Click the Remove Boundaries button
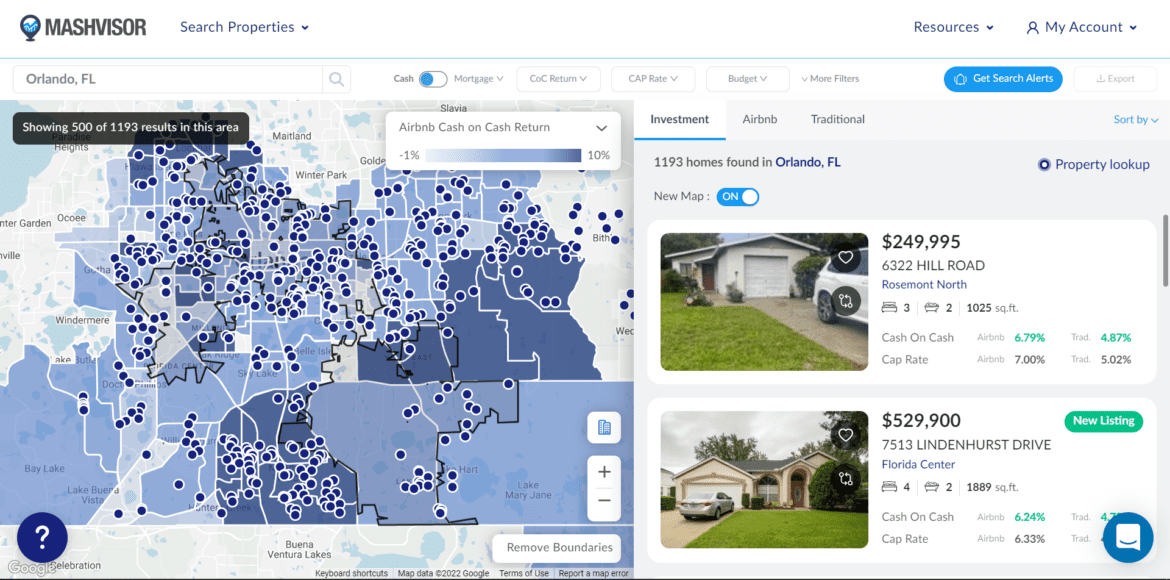Viewport: 1170px width, 580px height. (556, 548)
